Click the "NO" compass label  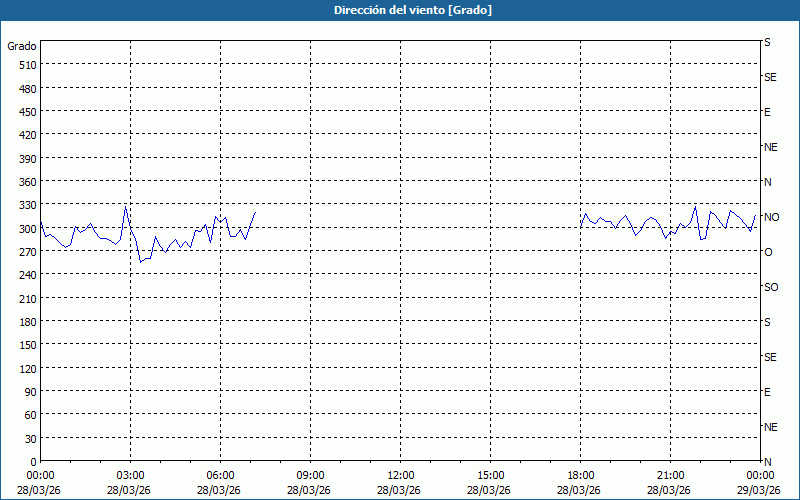[x=771, y=217]
